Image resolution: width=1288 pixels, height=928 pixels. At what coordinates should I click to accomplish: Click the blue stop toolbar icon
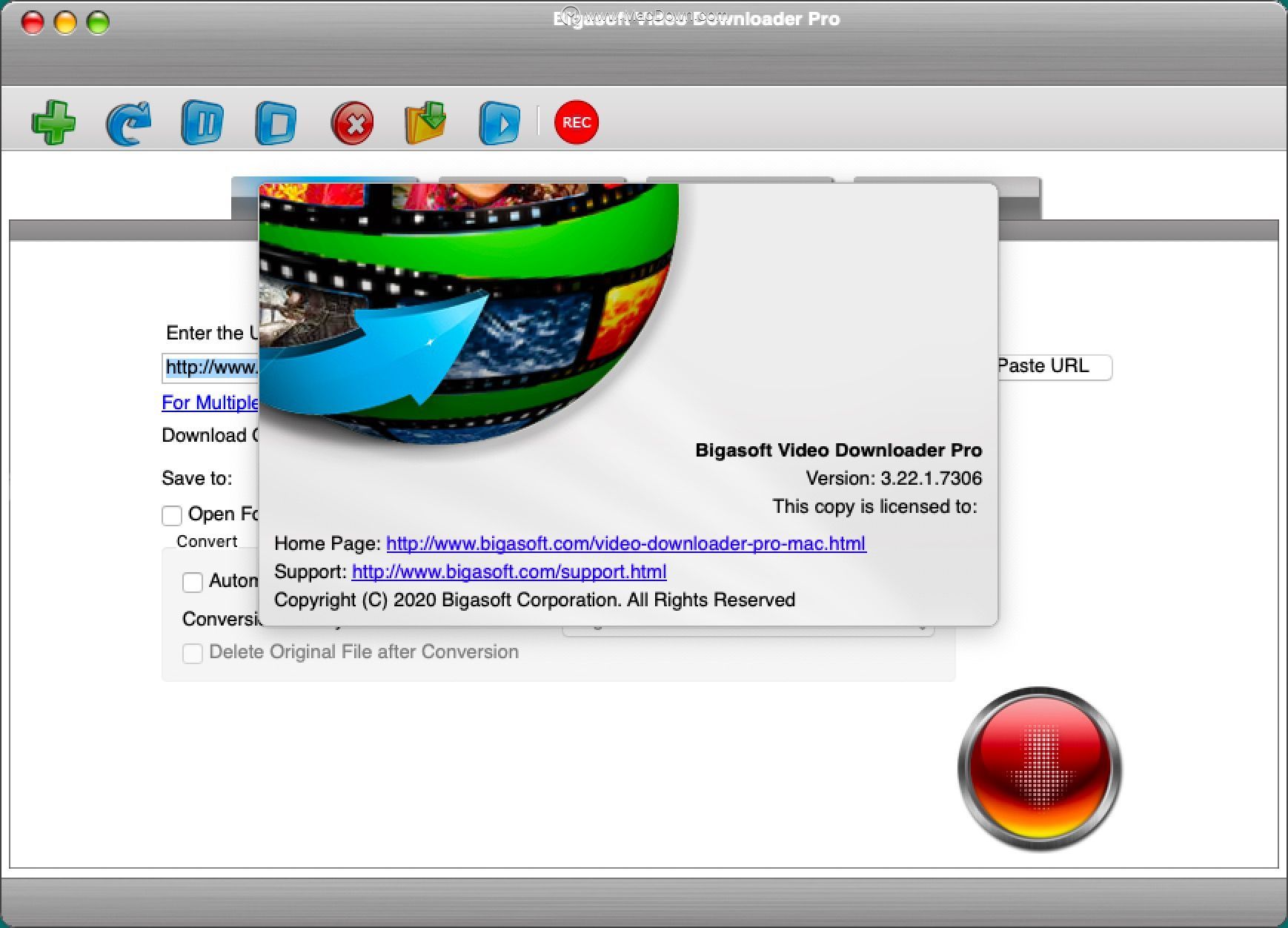coord(276,123)
